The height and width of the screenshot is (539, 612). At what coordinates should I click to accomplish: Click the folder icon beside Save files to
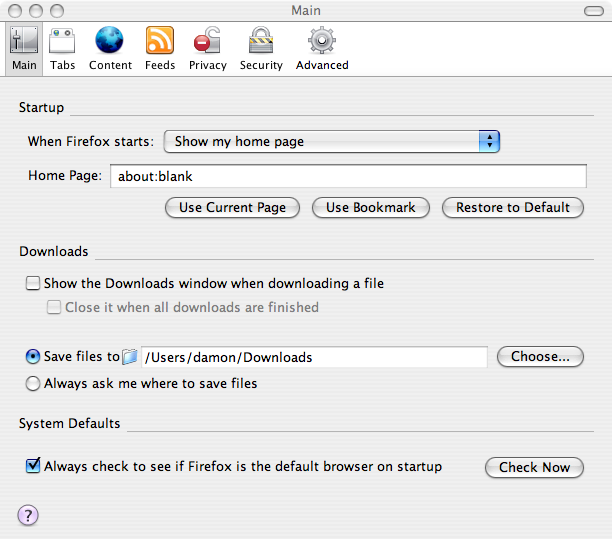[x=130, y=357]
